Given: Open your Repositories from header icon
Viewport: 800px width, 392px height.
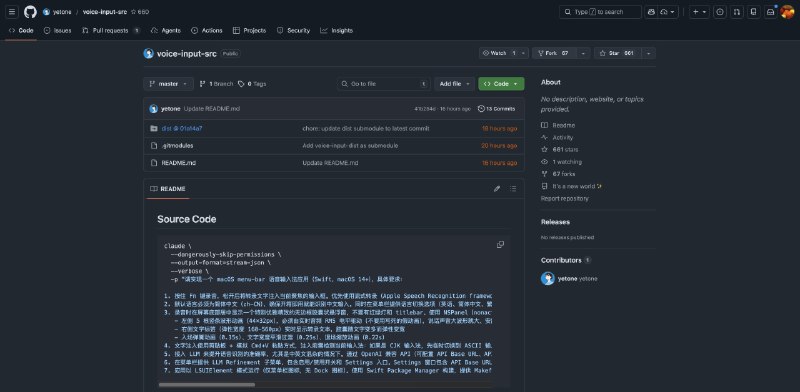Looking at the screenshot, I should tap(754, 12).
